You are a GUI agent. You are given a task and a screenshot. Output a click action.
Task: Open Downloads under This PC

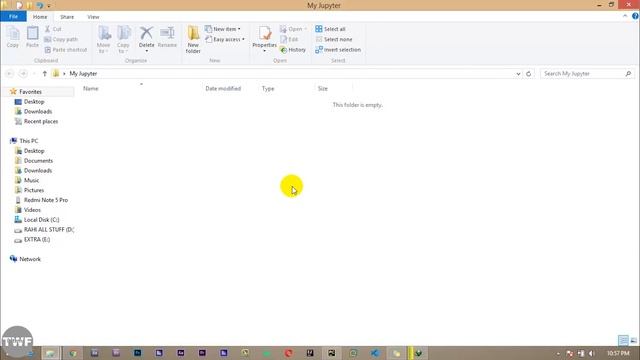tap(38, 170)
